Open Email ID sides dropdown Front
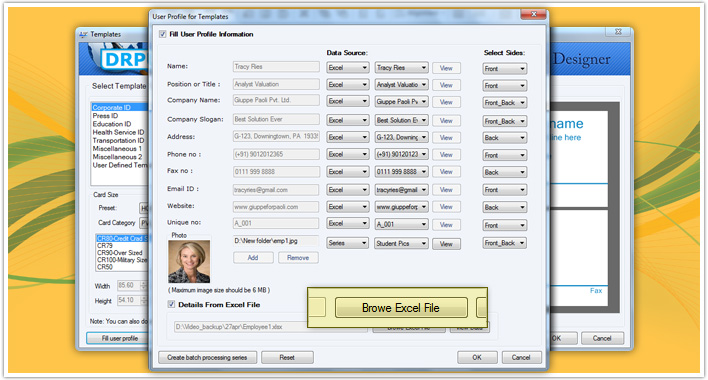 pyautogui.click(x=505, y=190)
